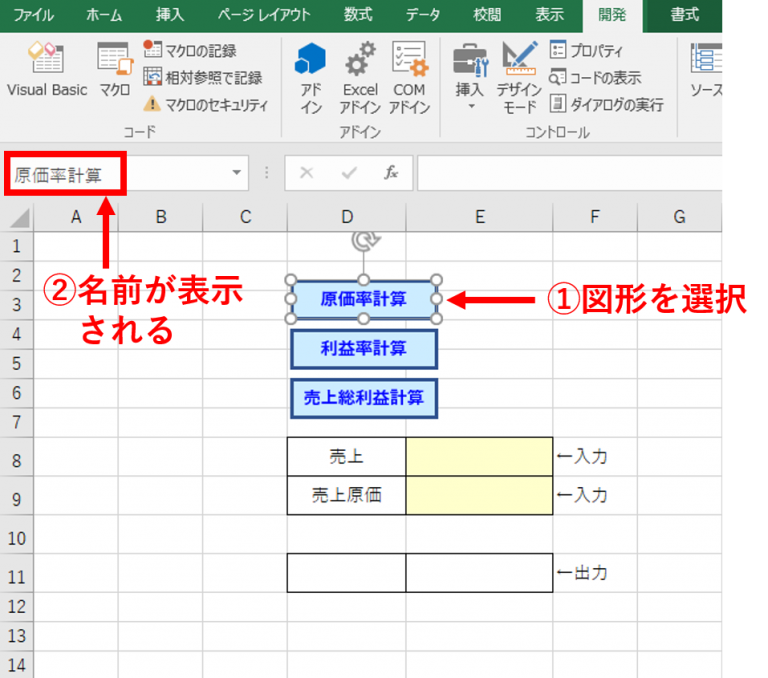This screenshot has height=678, width=768.
Task: Open the アドイン (Add-ins) icon
Action: (x=311, y=79)
